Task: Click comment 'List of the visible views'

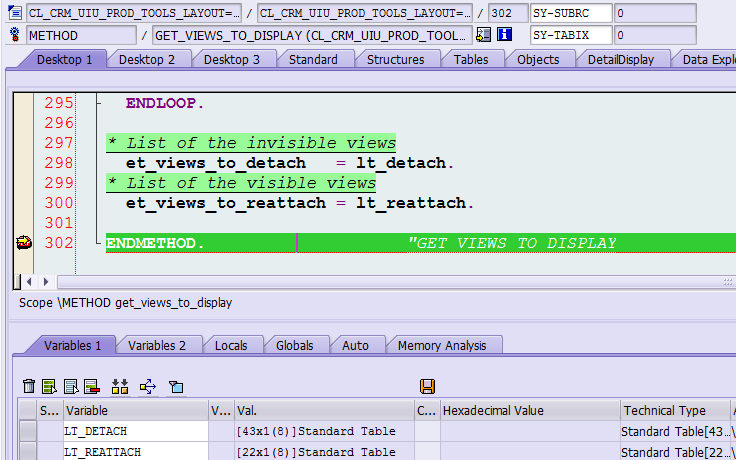Action: pos(241,183)
